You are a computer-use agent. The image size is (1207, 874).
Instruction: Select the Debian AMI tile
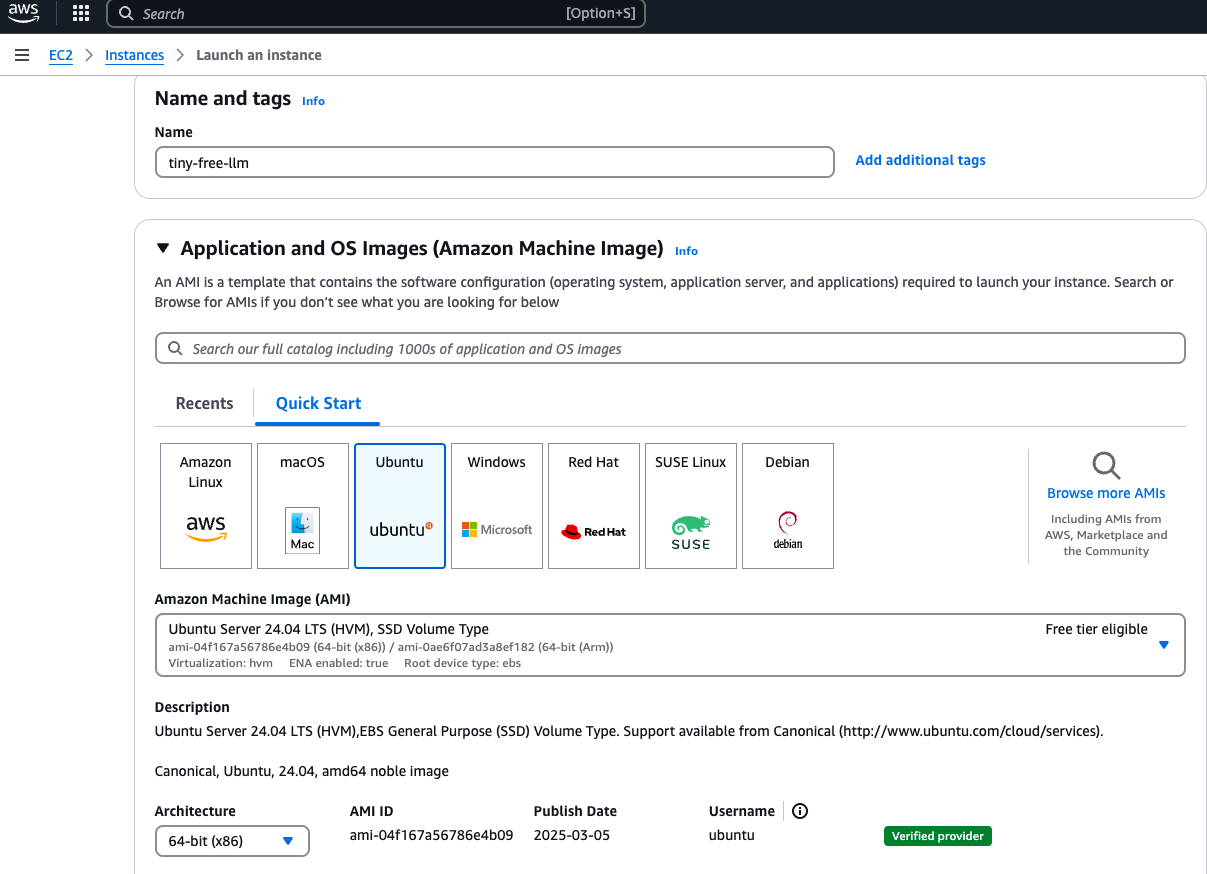pos(788,506)
